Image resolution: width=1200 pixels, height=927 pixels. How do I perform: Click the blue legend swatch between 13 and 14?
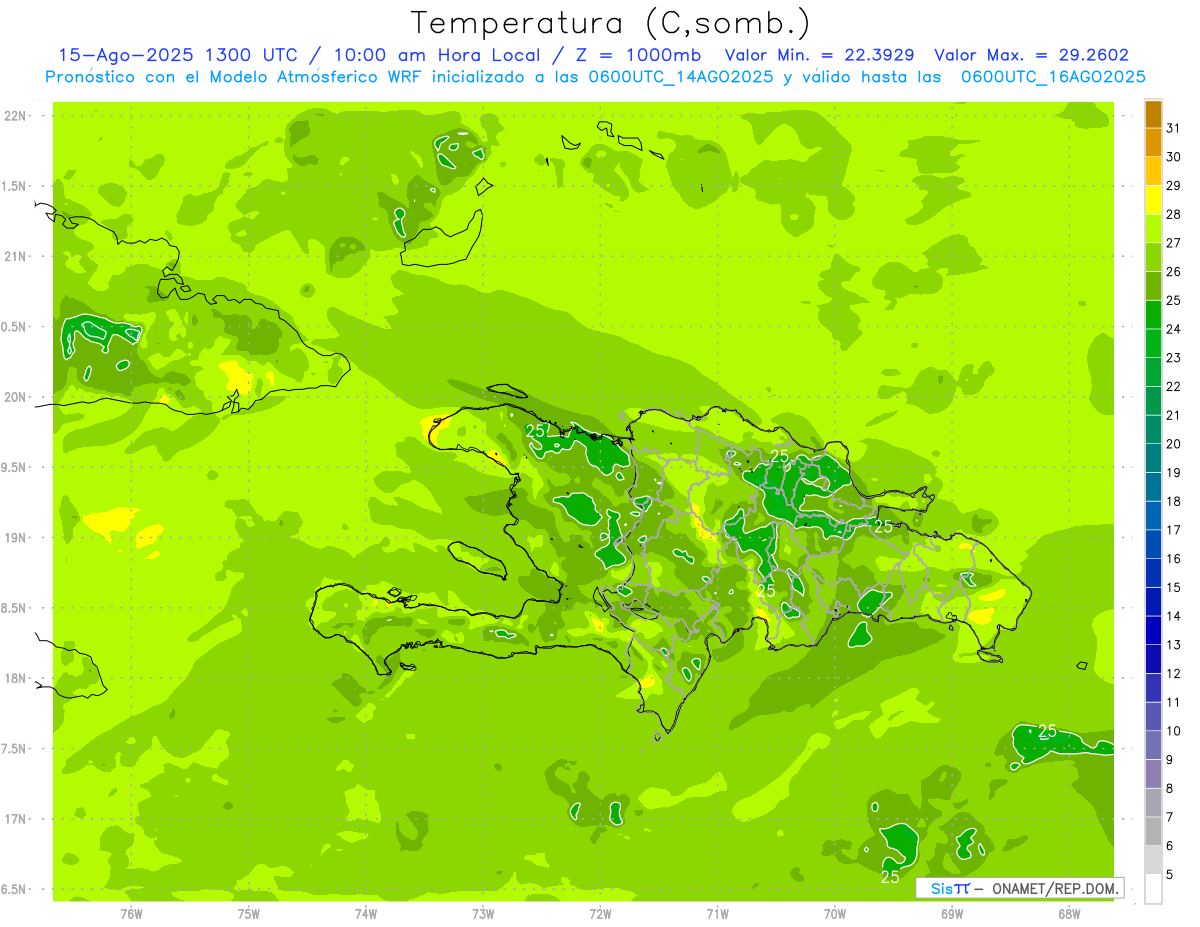pyautogui.click(x=1153, y=631)
